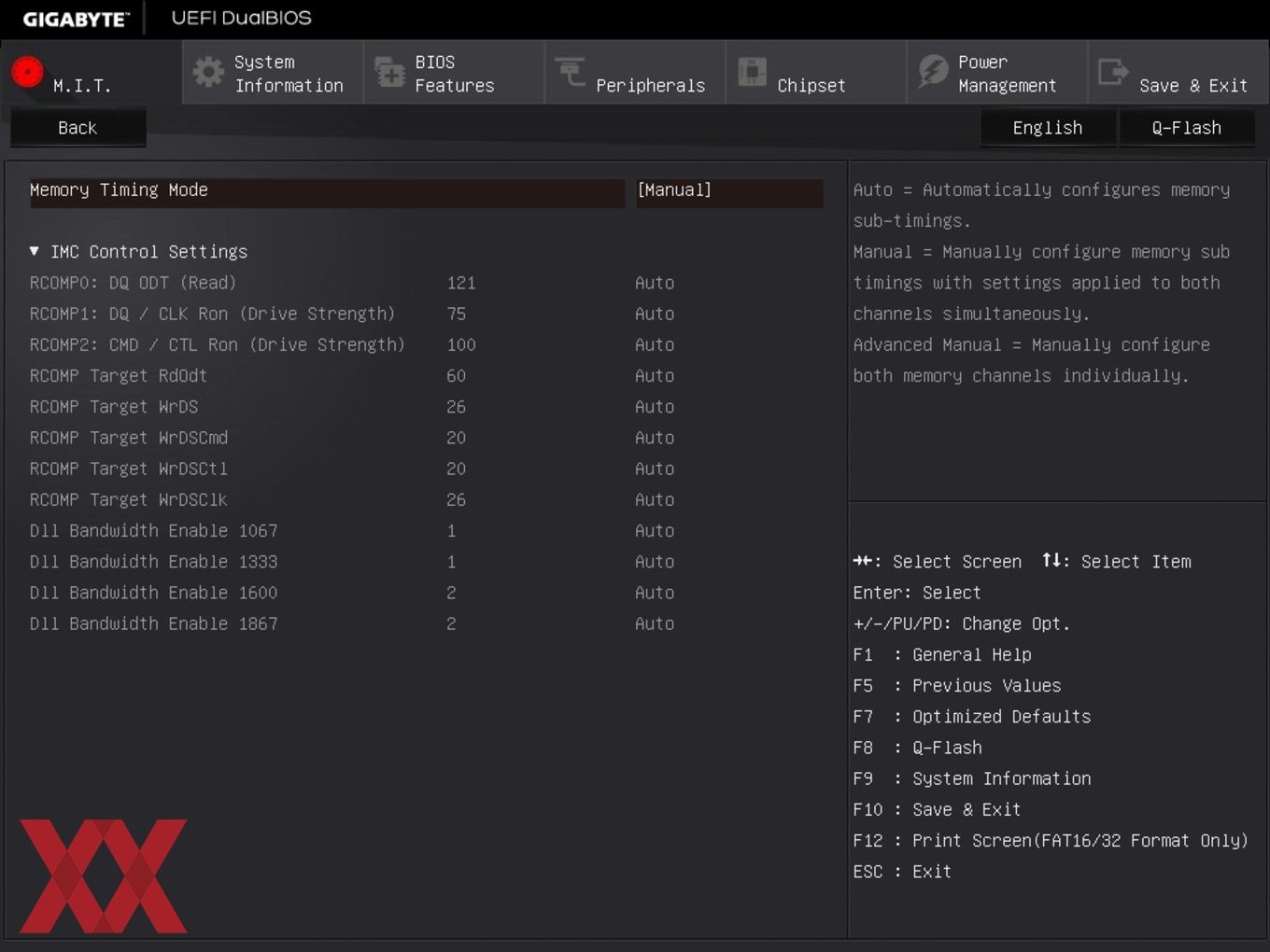The width and height of the screenshot is (1270, 952).
Task: Select the Dll Bandwidth Enable 1067 label
Action: [x=153, y=530]
